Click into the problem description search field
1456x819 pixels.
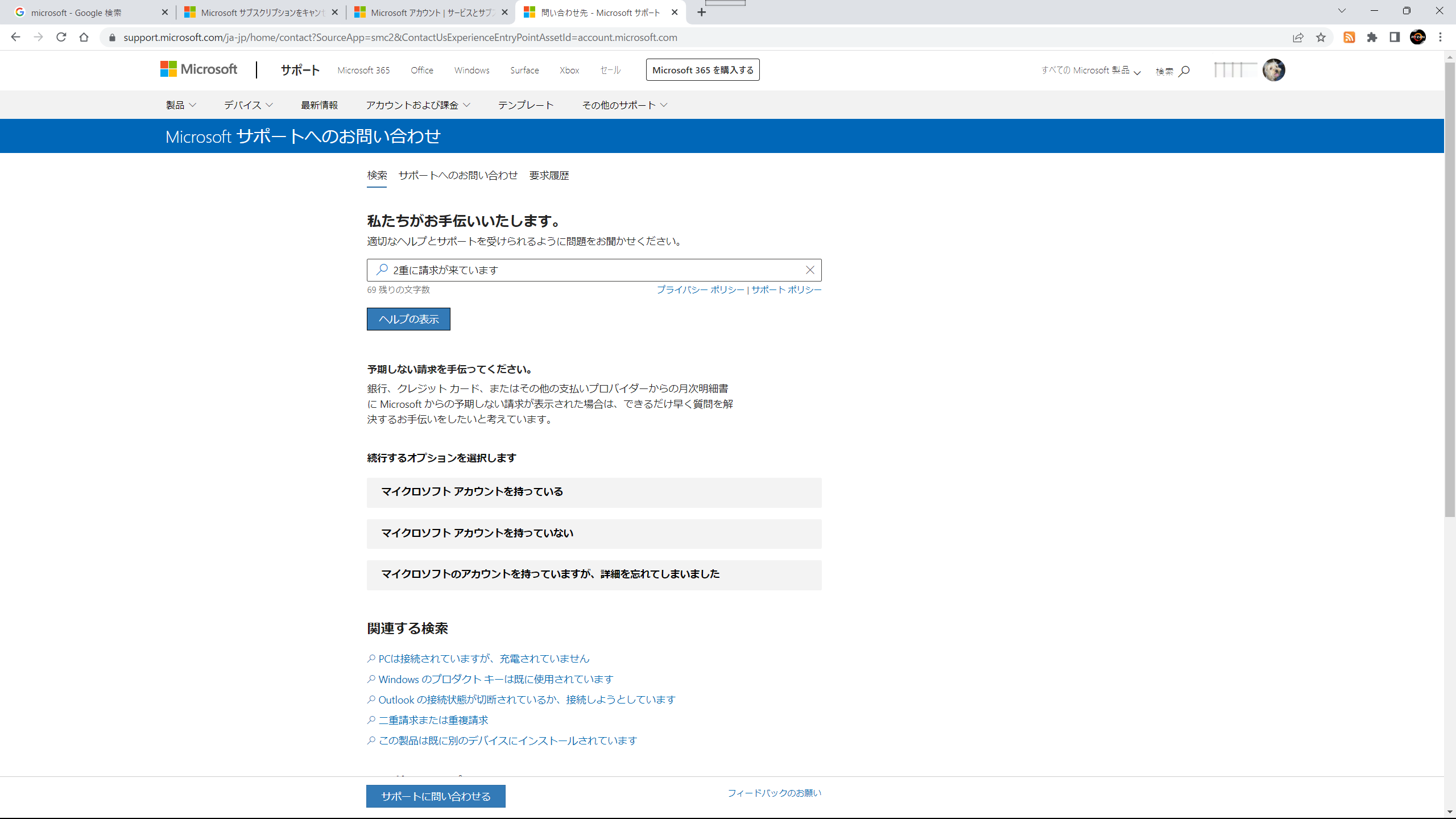tap(594, 270)
